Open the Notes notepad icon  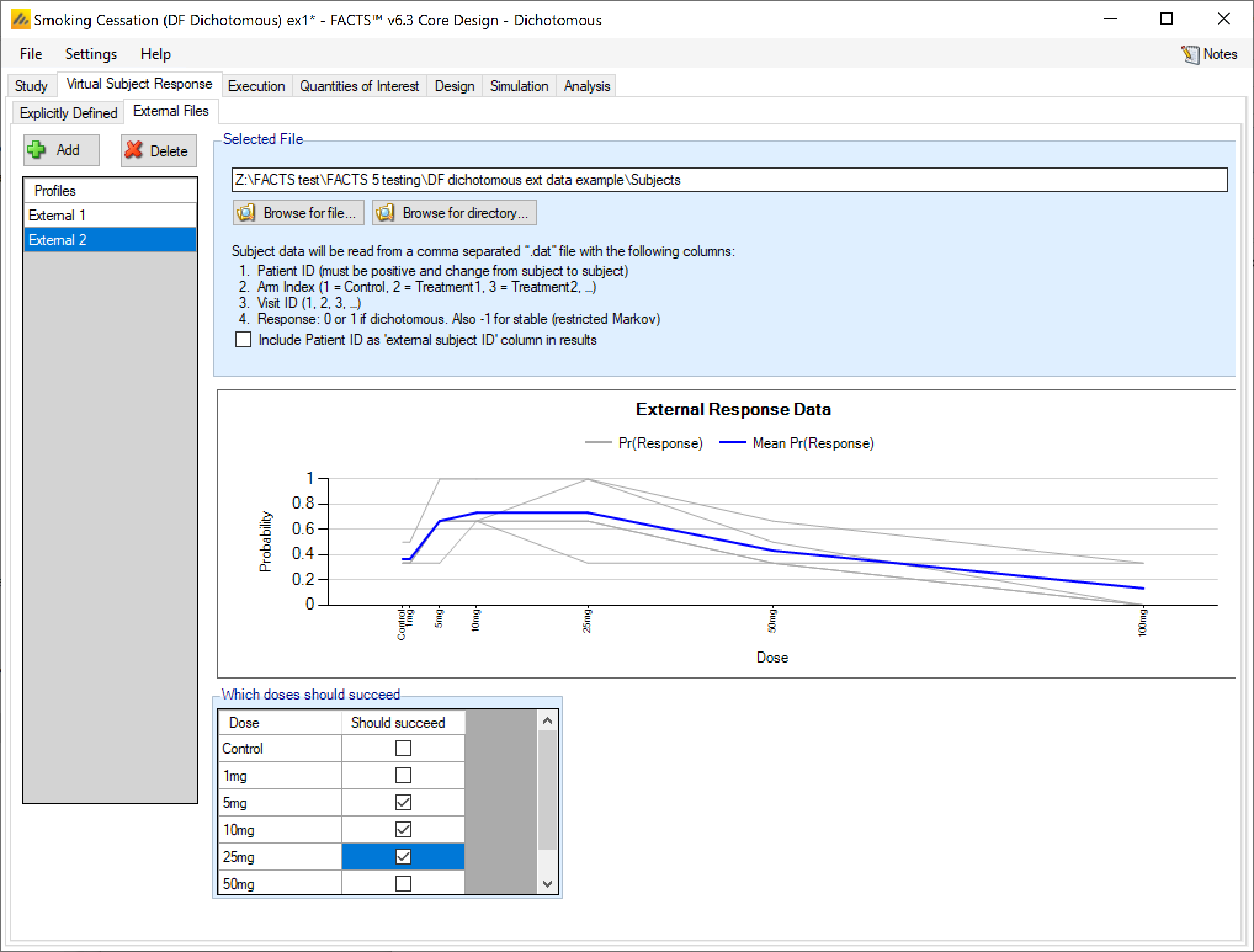[1190, 54]
